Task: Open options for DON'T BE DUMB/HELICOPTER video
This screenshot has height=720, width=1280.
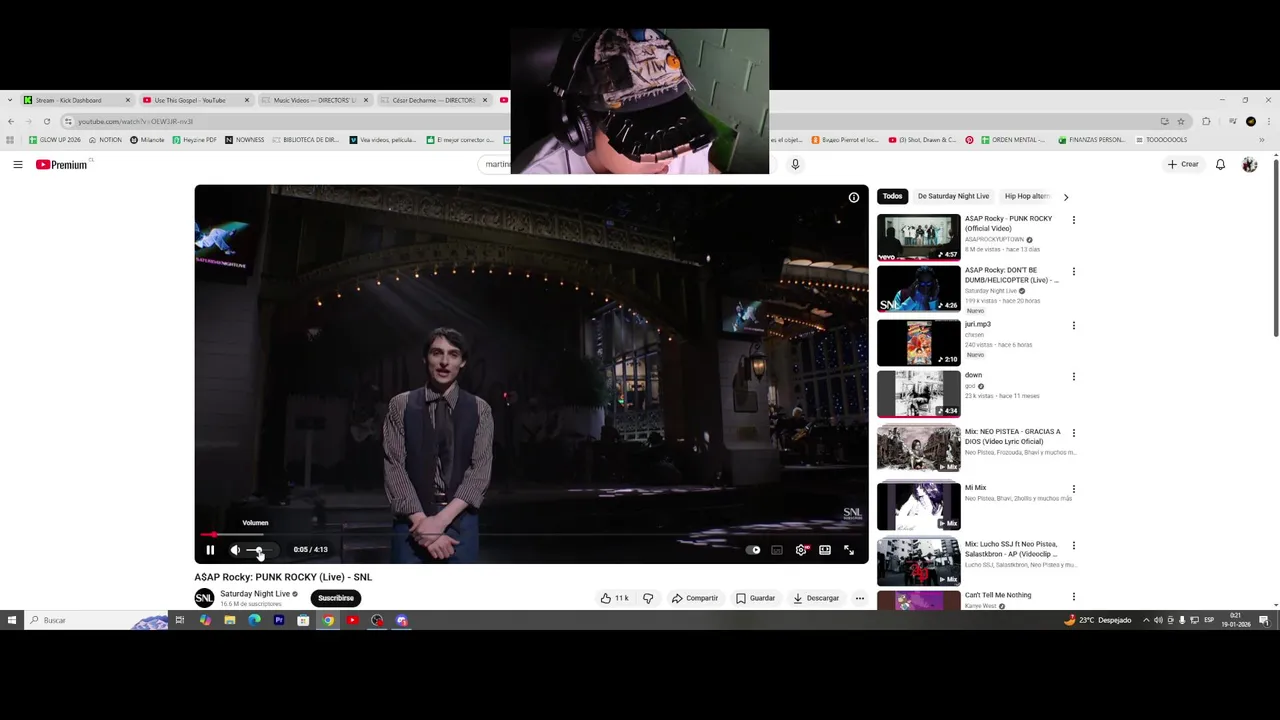Action: point(1074,272)
